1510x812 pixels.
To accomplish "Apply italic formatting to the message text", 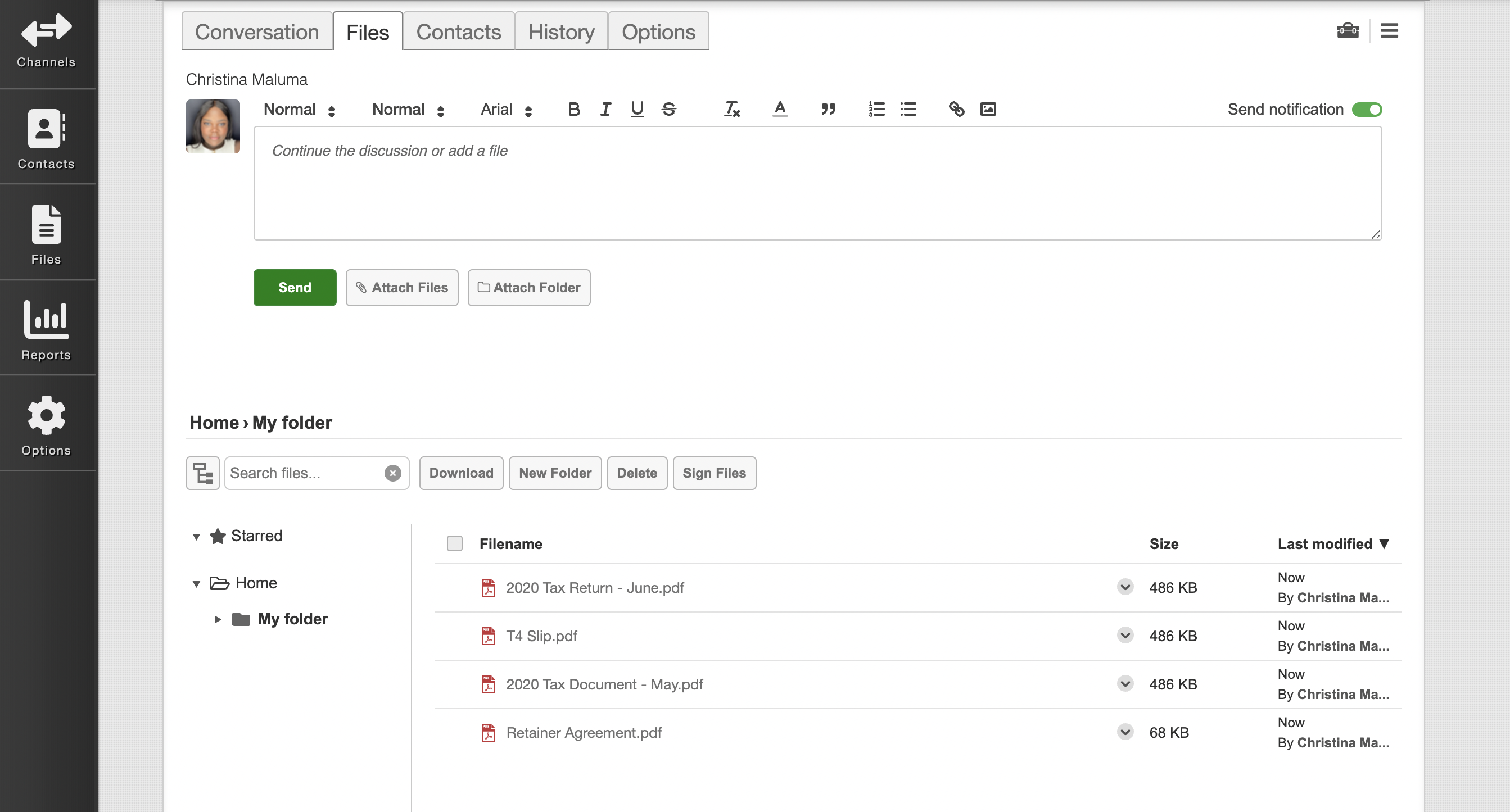I will [605, 109].
